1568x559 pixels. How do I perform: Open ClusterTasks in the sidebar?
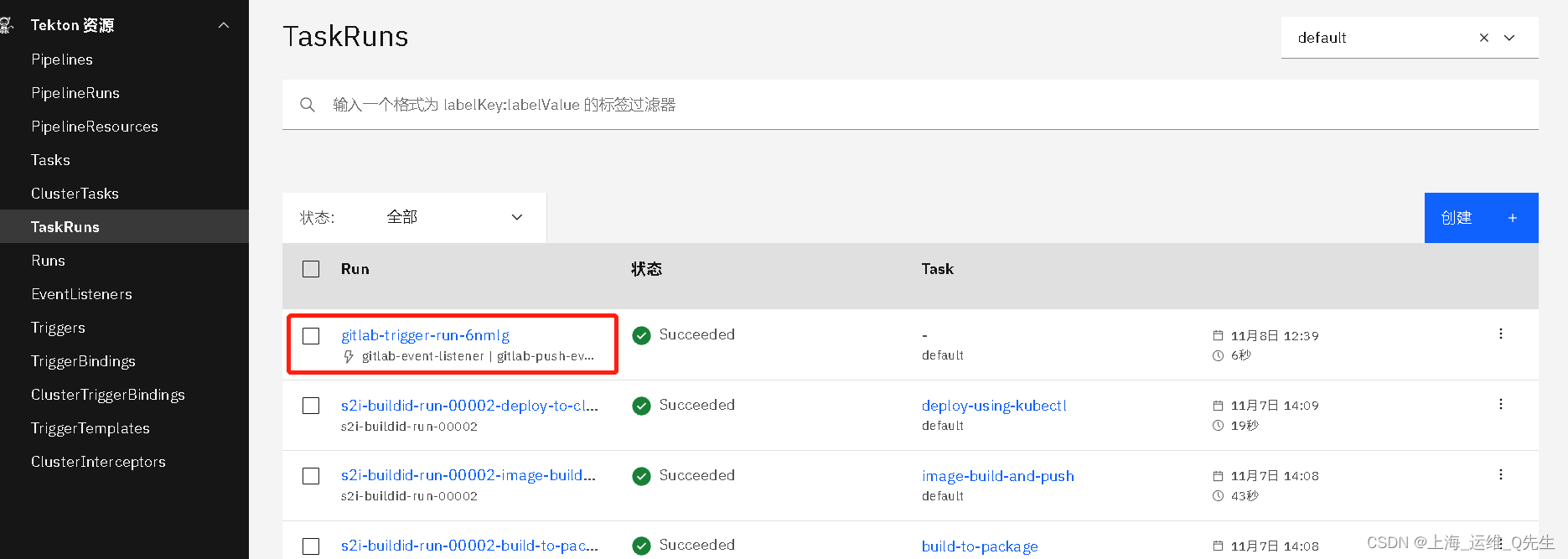coord(75,194)
